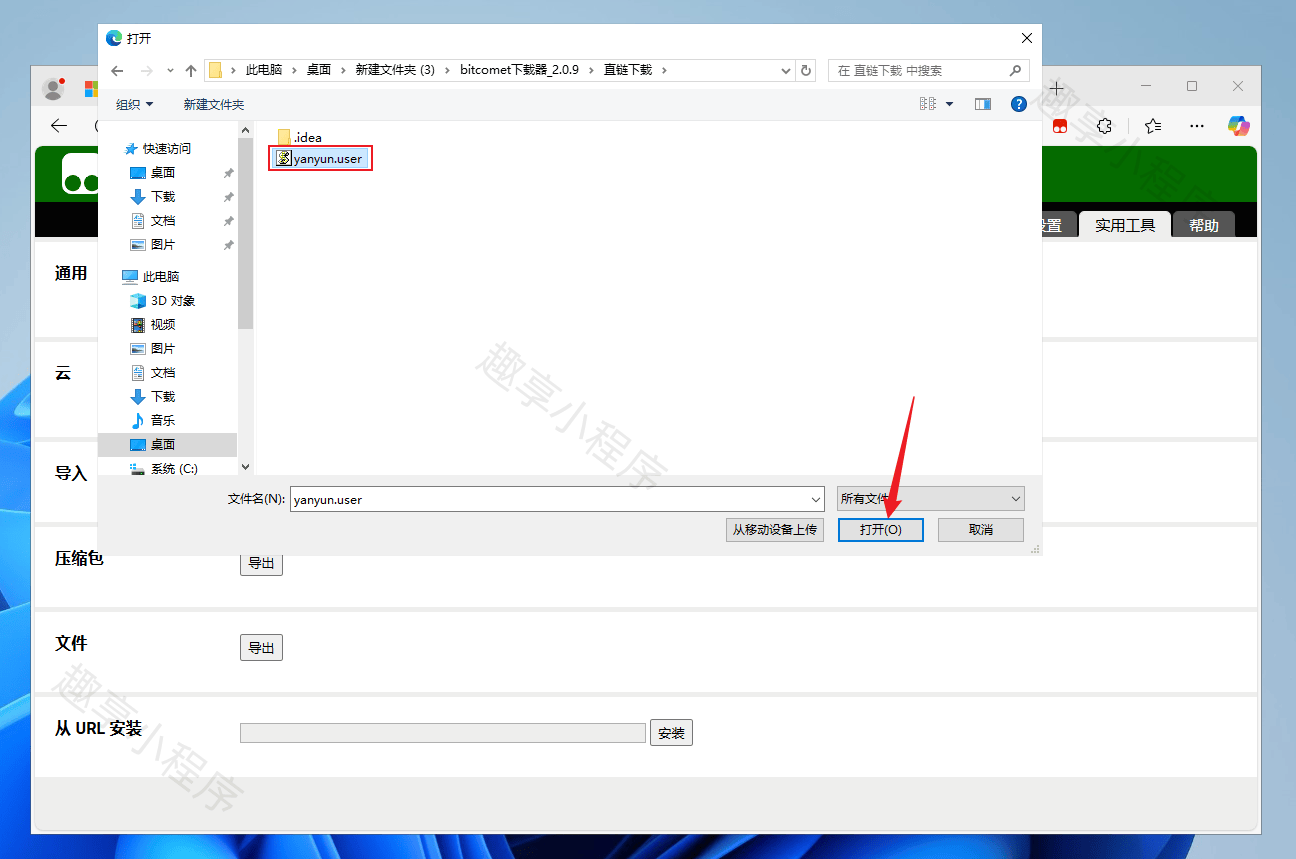
Task: Click the 取消 button
Action: [980, 530]
